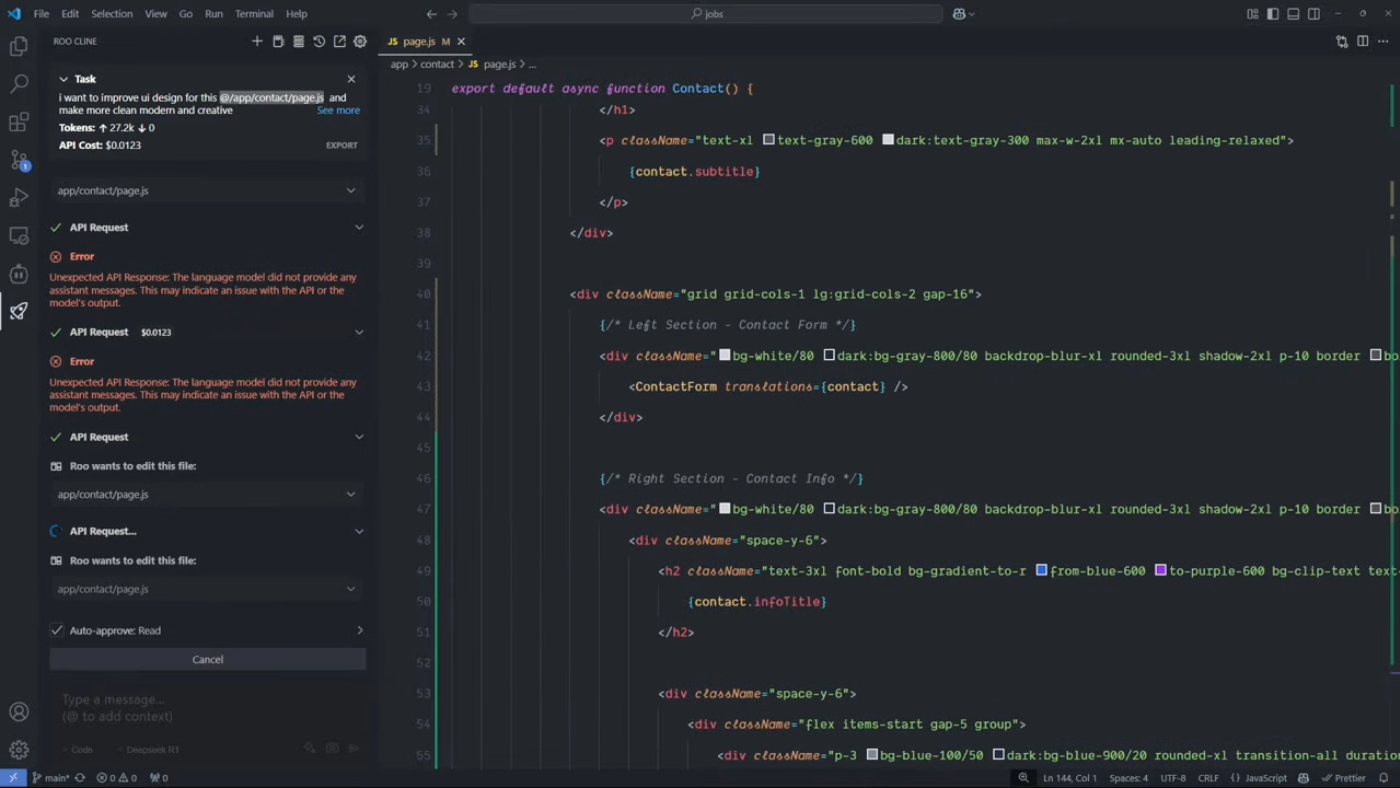Open notifications bell in status bar
The width and height of the screenshot is (1400, 788).
pyautogui.click(x=1384, y=778)
